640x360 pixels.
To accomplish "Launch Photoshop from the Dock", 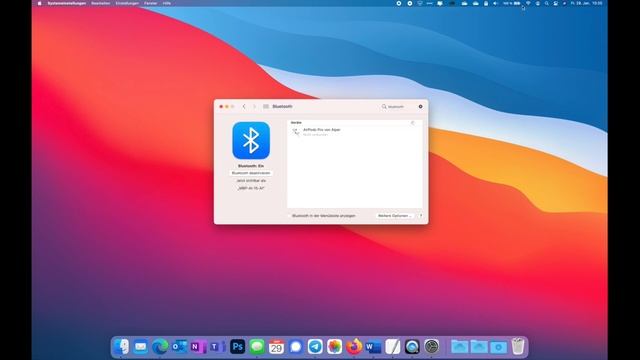I will [238, 347].
